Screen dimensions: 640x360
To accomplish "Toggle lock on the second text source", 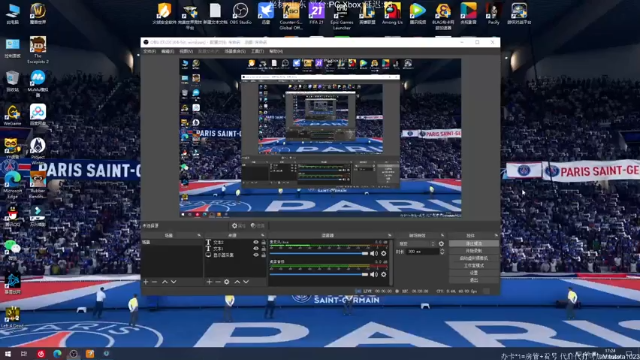I will tap(263, 249).
